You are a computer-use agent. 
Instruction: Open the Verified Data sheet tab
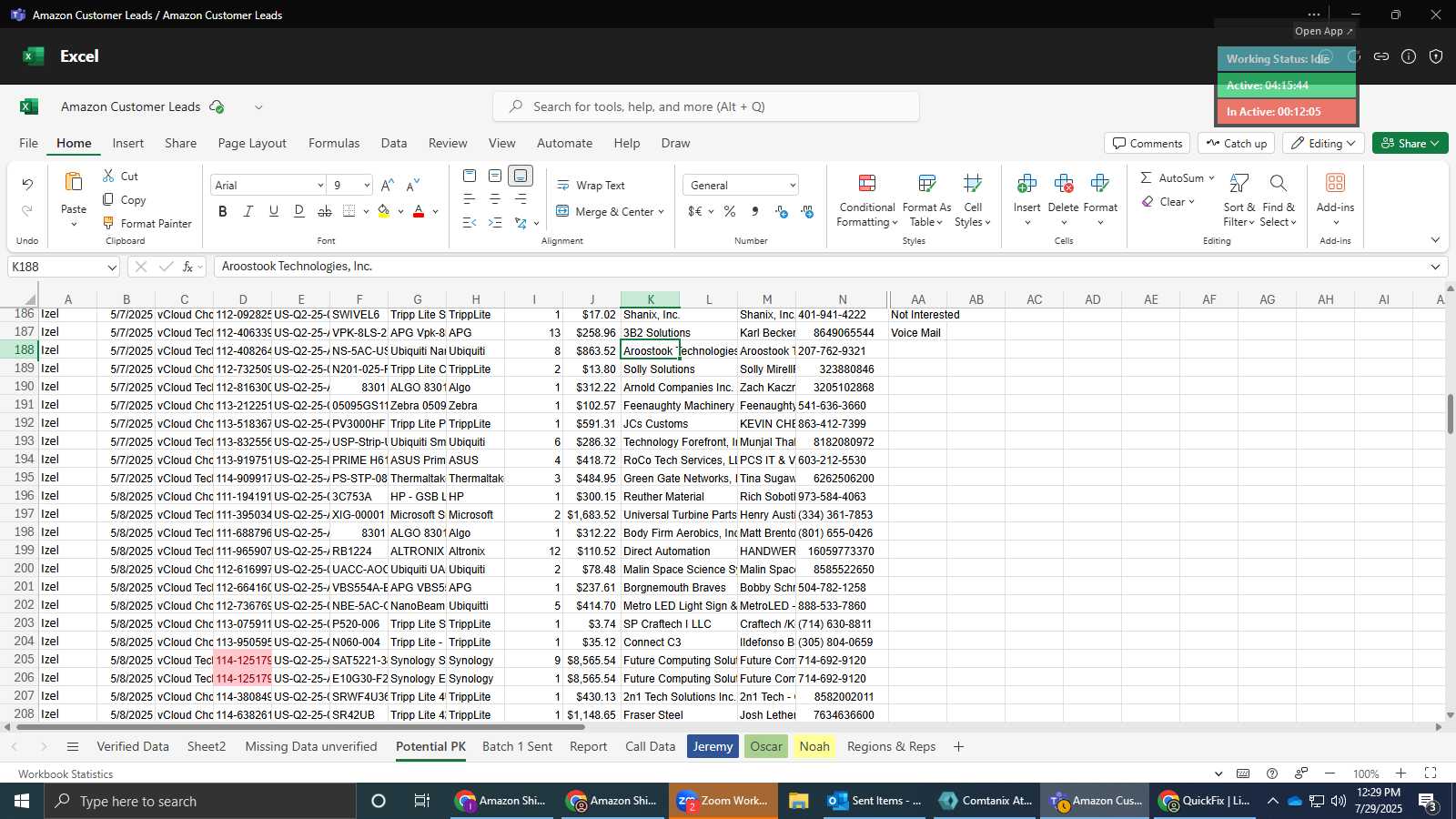pos(133,746)
